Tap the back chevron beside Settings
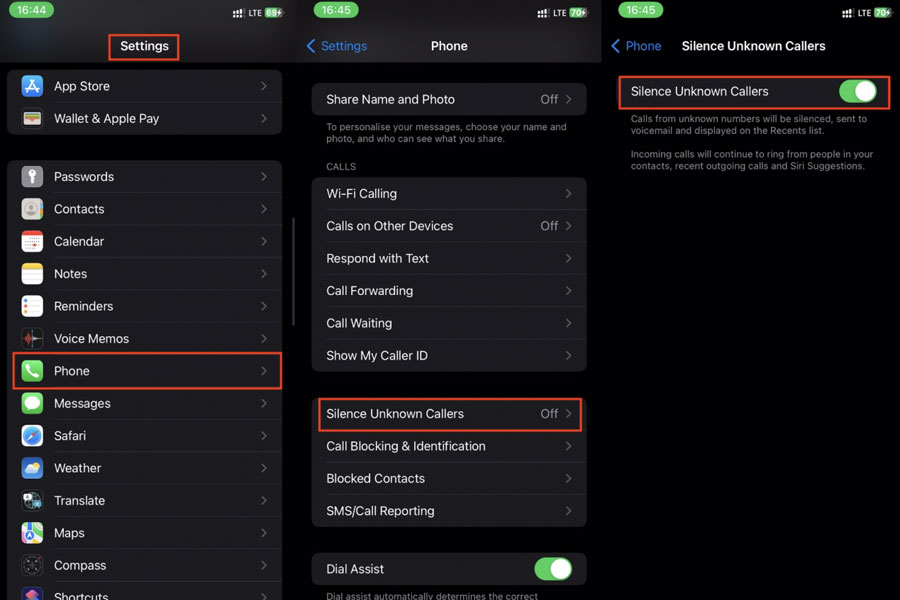 311,46
